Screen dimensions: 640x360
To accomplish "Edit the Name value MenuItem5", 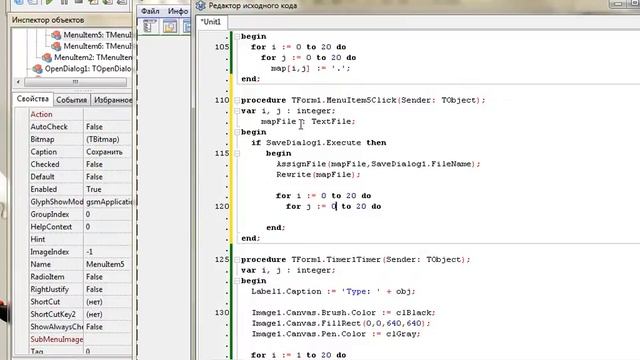I will pos(105,264).
